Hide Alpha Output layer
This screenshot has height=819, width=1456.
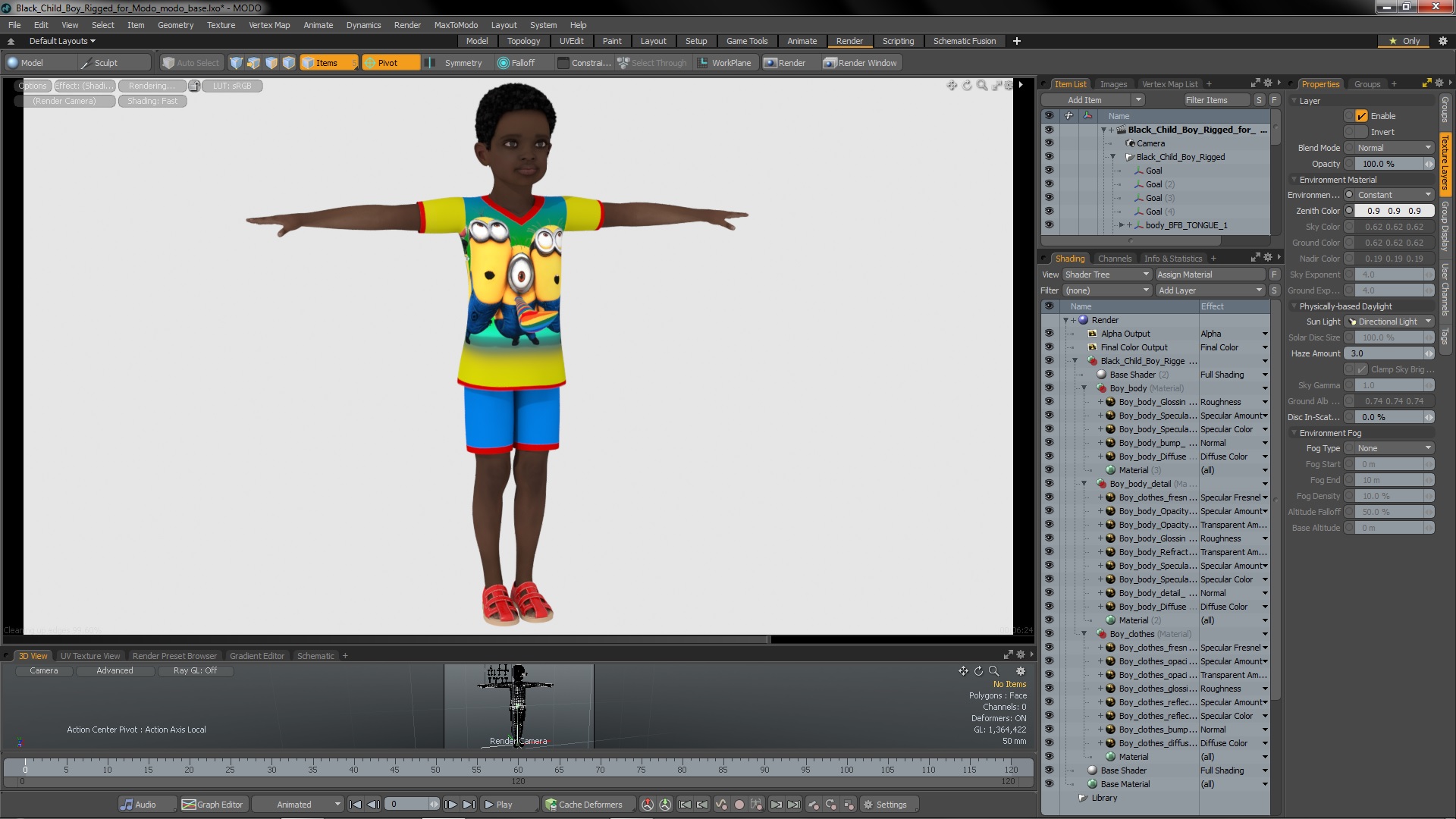(x=1049, y=334)
